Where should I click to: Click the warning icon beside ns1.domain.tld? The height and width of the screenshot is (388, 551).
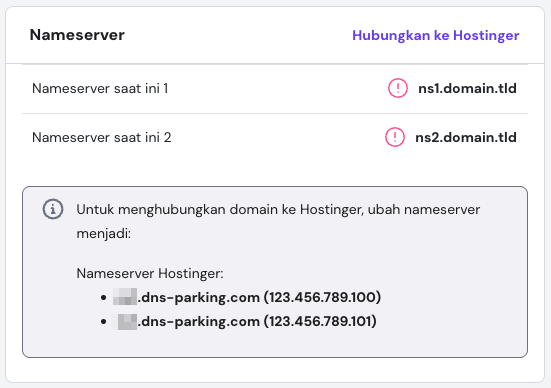click(398, 88)
